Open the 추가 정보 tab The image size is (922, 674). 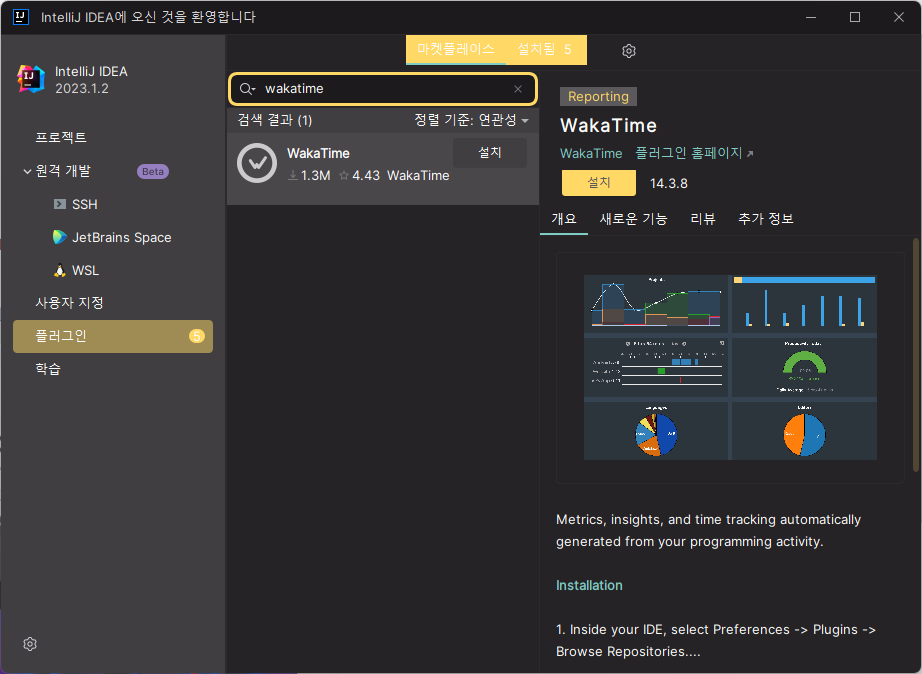[766, 219]
